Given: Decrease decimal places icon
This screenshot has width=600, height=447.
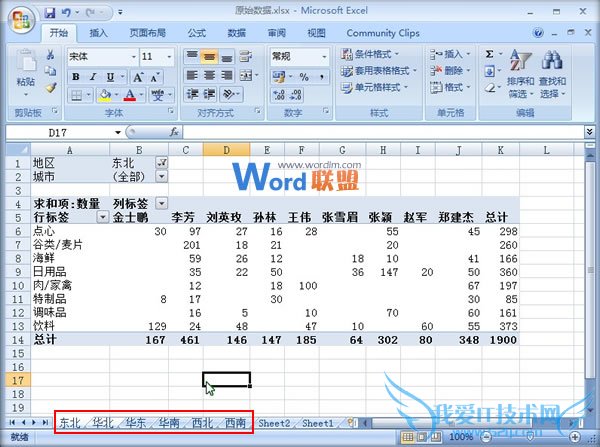Looking at the screenshot, I should click(x=296, y=95).
